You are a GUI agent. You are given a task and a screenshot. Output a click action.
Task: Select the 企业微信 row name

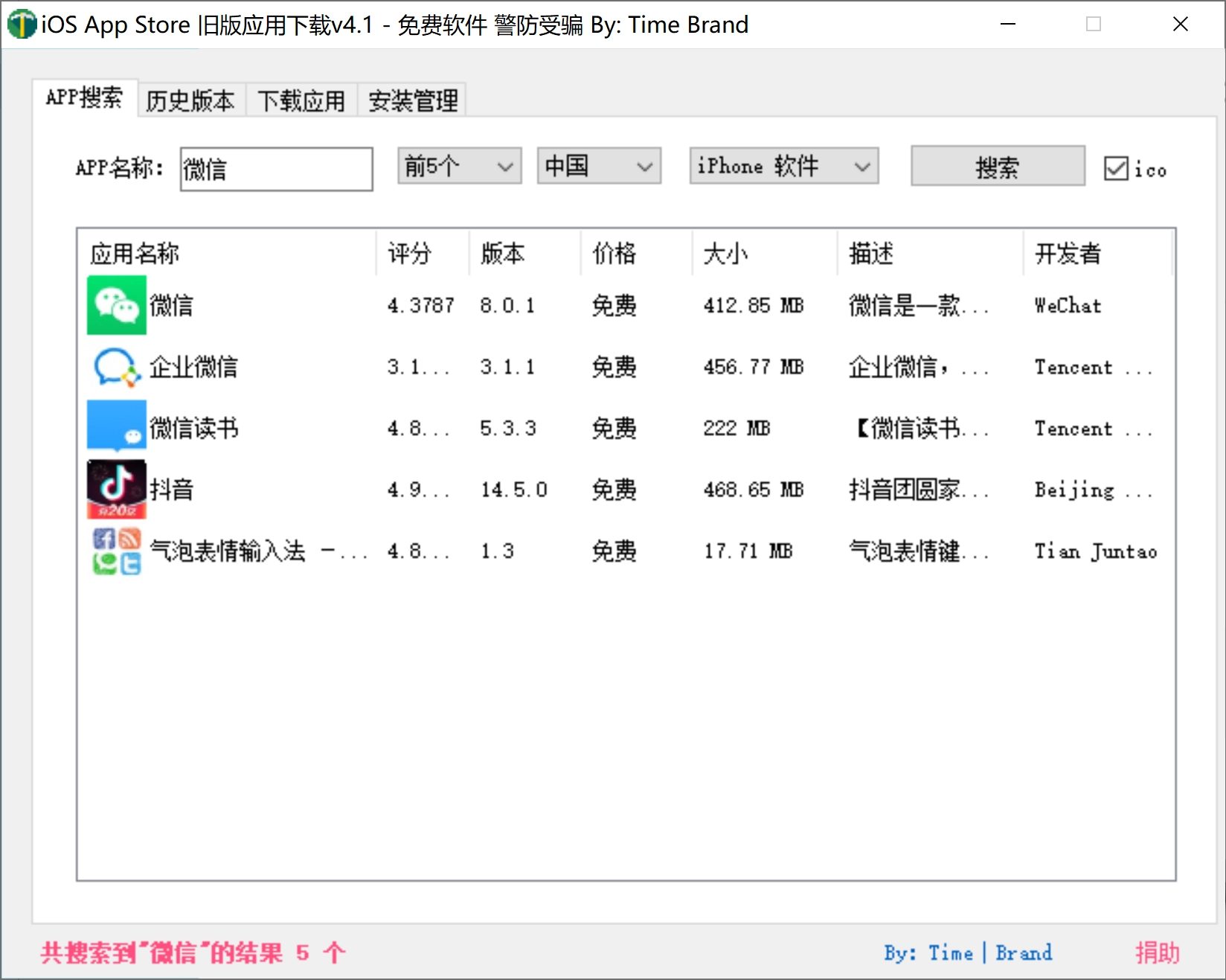coord(193,367)
